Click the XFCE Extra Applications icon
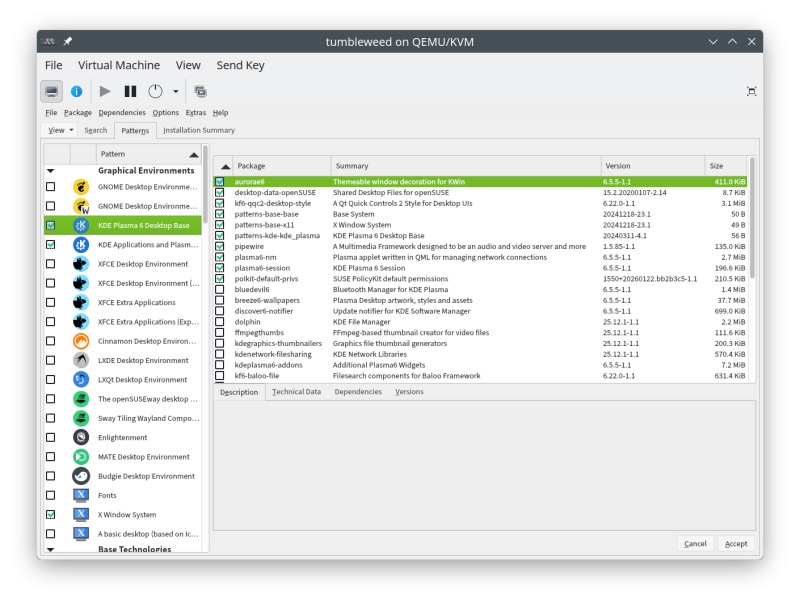 click(x=81, y=303)
